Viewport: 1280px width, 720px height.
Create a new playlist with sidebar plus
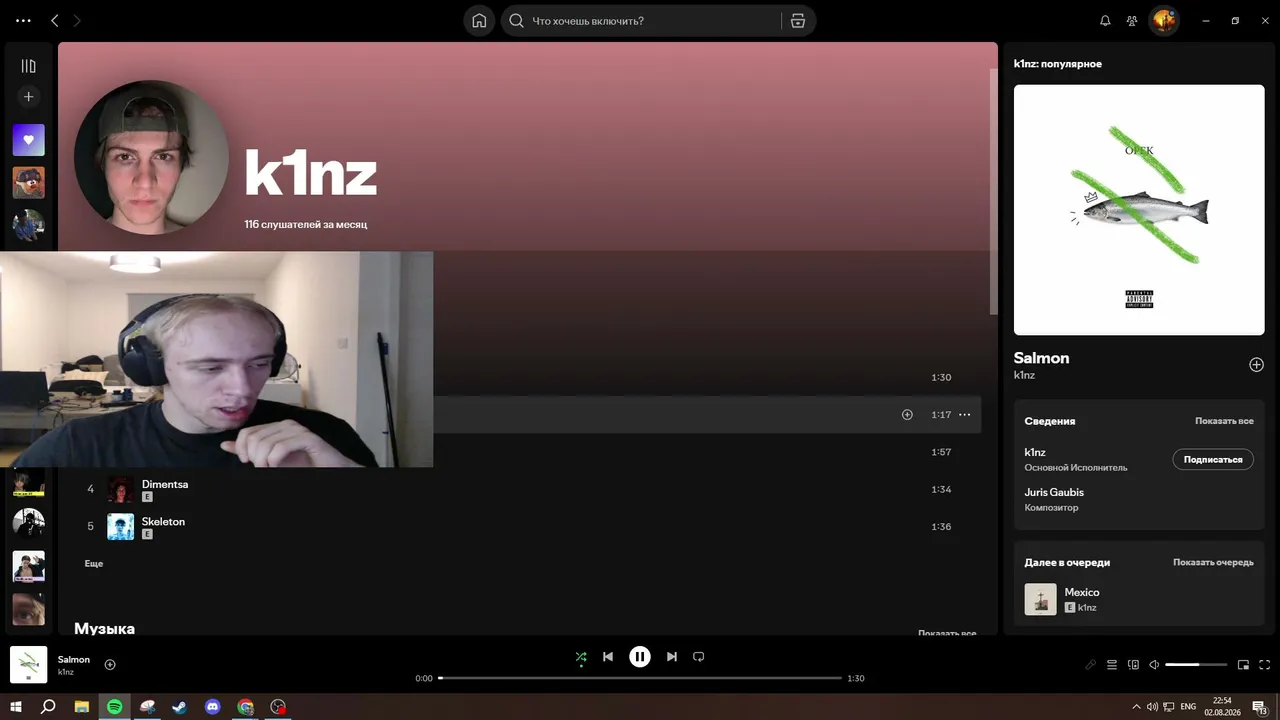28,97
